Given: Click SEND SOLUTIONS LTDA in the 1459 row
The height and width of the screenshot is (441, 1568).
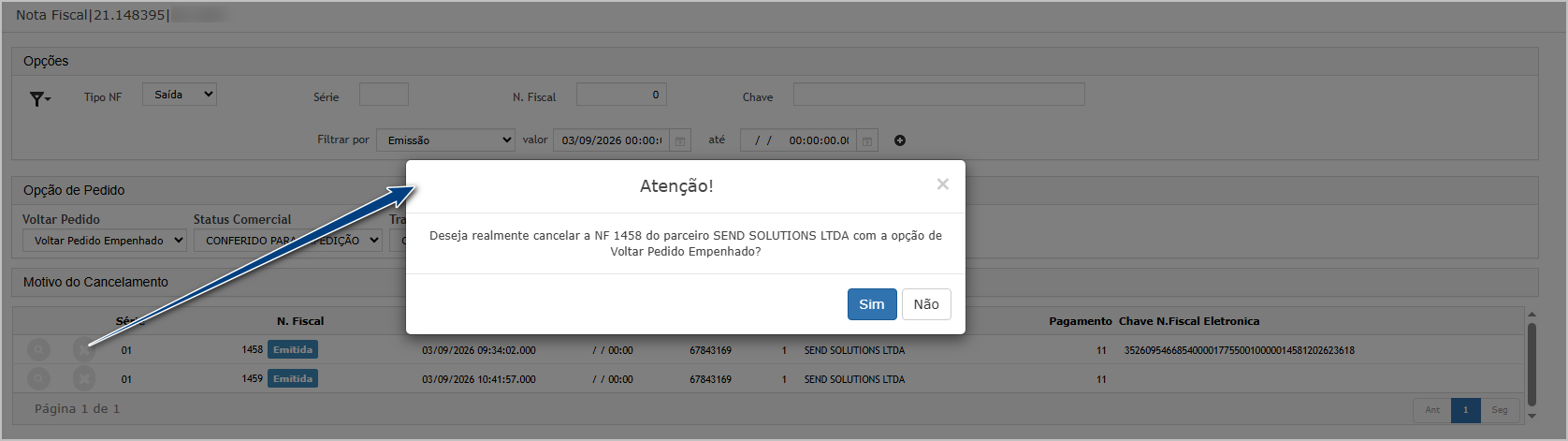Looking at the screenshot, I should point(854,379).
